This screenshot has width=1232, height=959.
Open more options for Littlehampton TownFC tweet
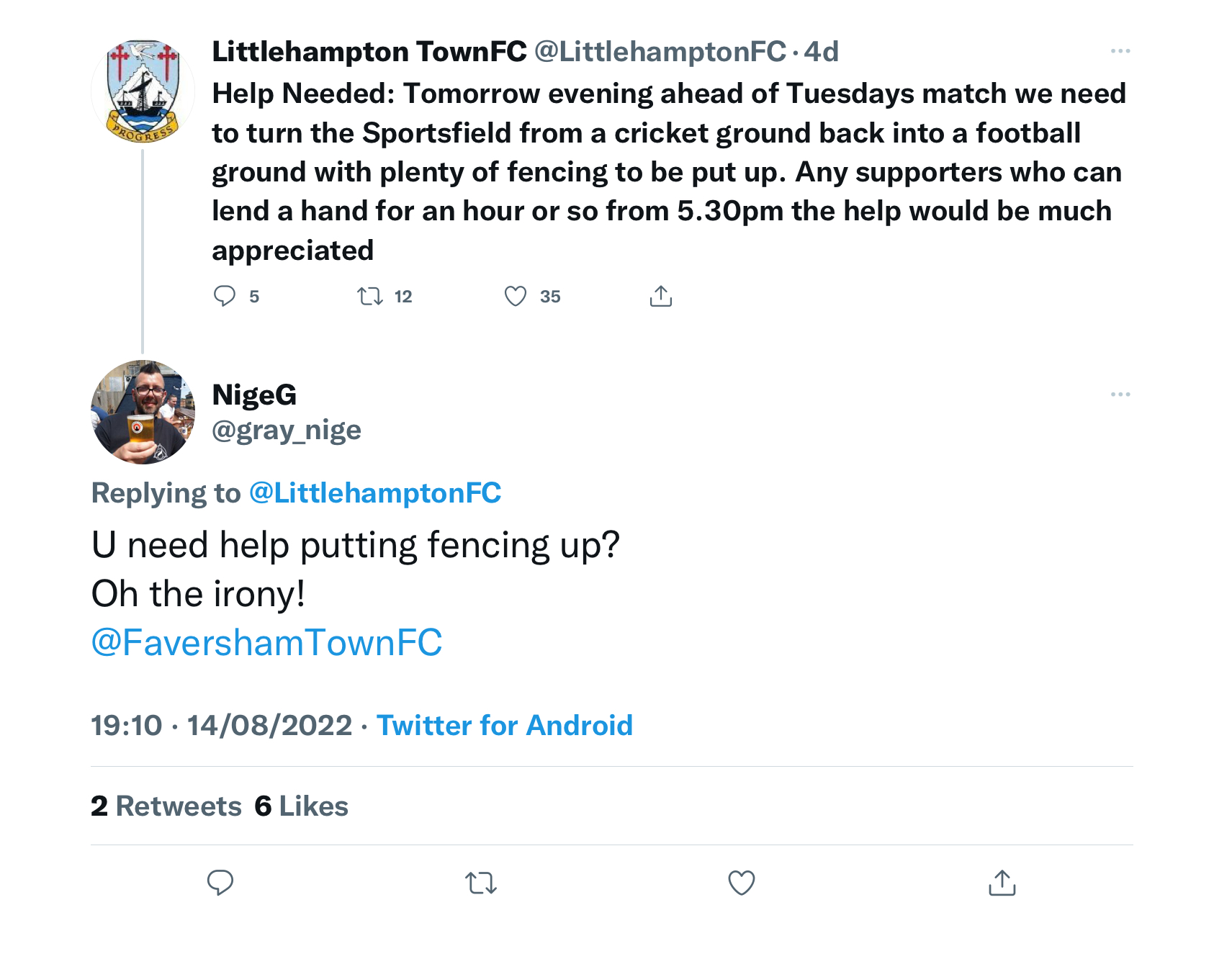coord(1120,51)
